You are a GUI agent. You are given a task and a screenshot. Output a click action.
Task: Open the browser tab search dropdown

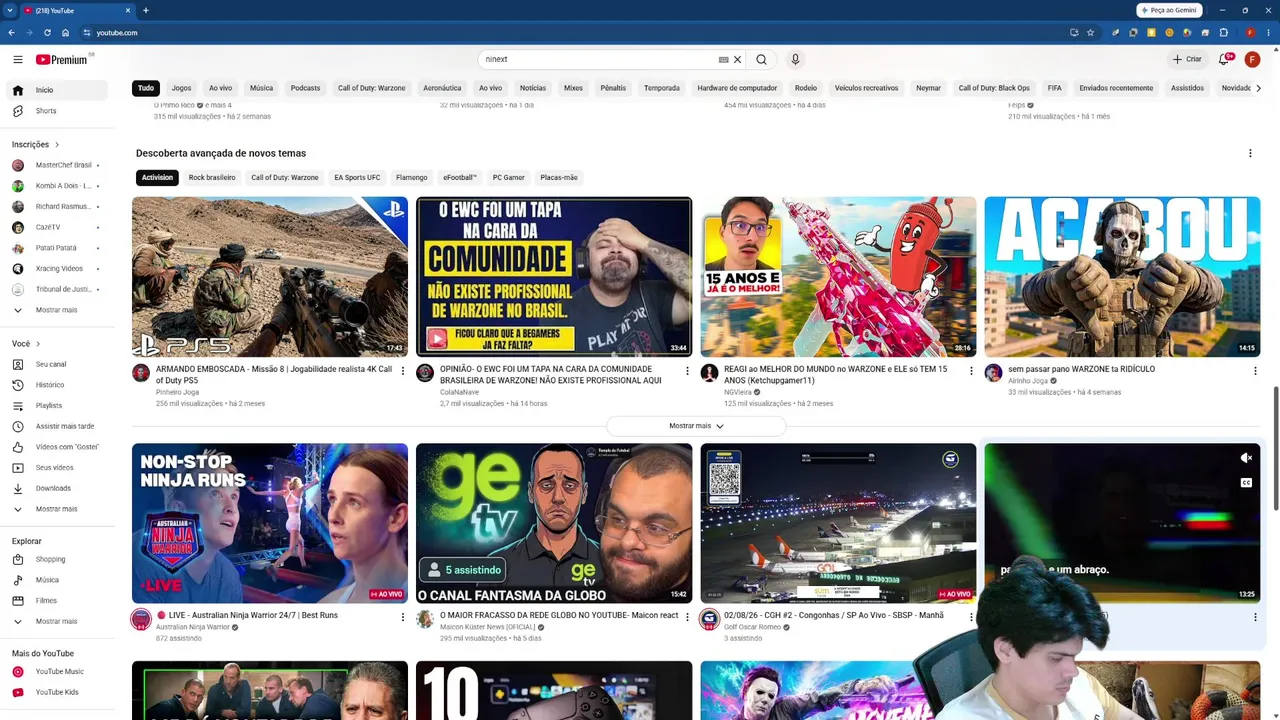9,10
